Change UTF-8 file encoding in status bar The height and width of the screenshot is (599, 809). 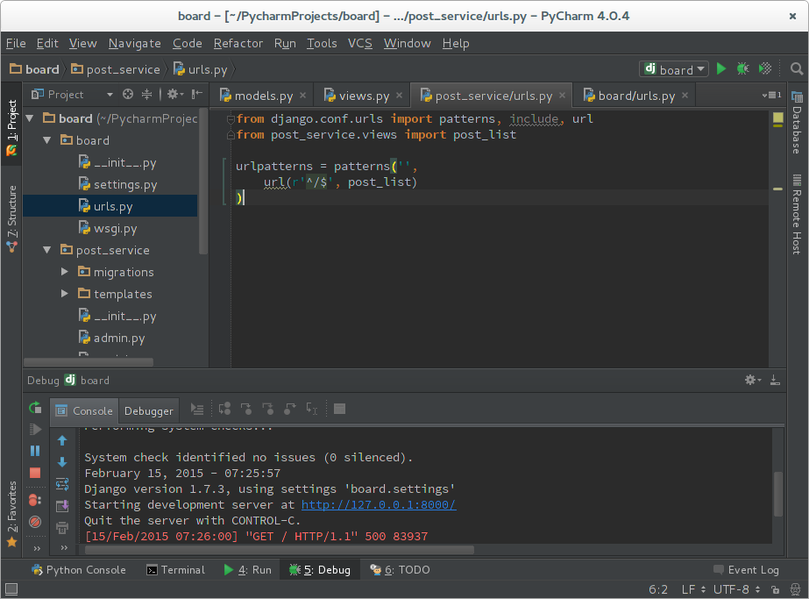click(x=736, y=589)
